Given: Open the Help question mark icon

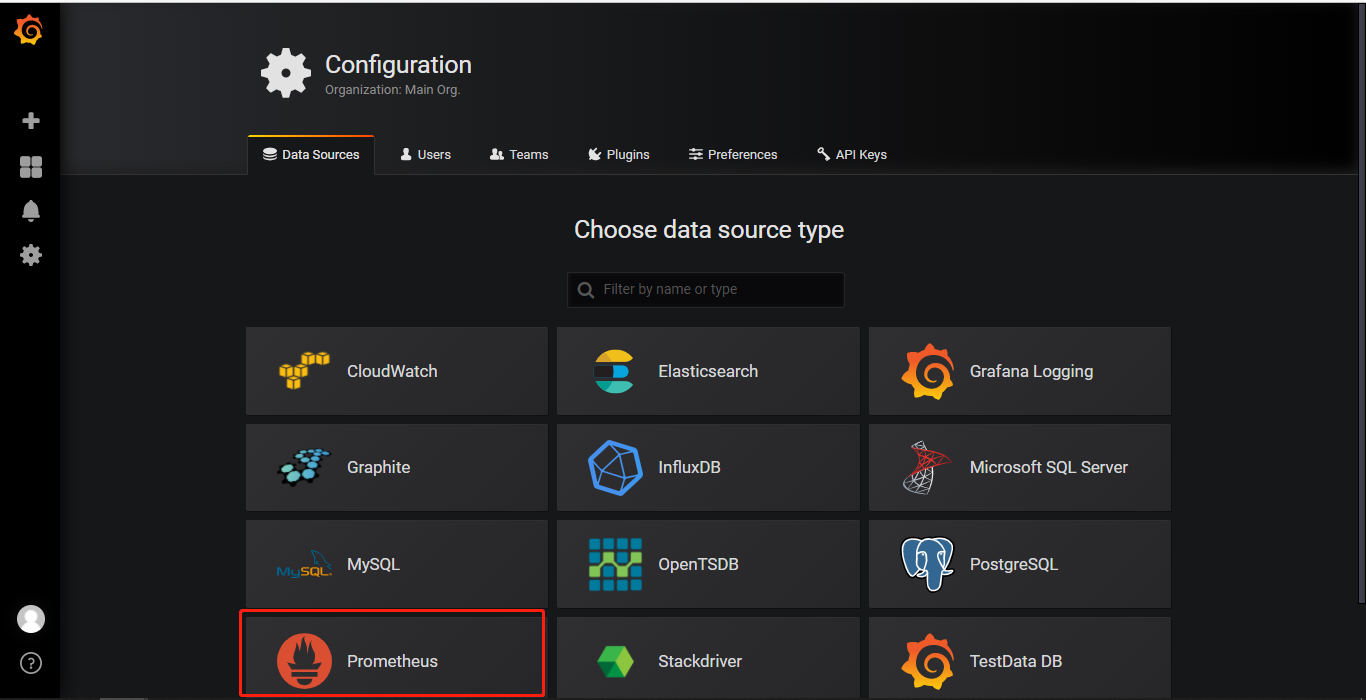Looking at the screenshot, I should point(31,662).
